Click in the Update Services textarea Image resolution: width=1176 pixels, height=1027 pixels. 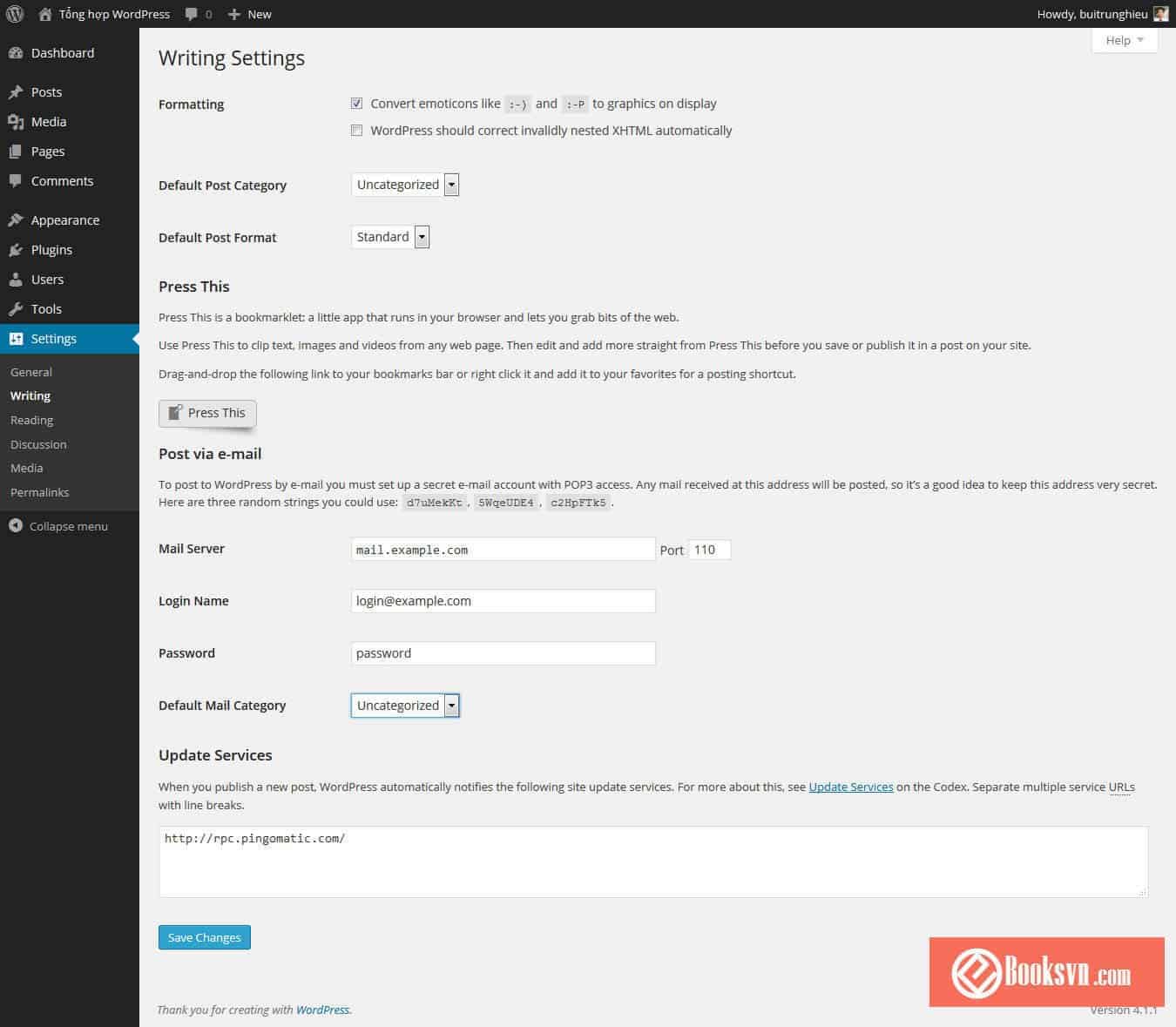pos(653,861)
